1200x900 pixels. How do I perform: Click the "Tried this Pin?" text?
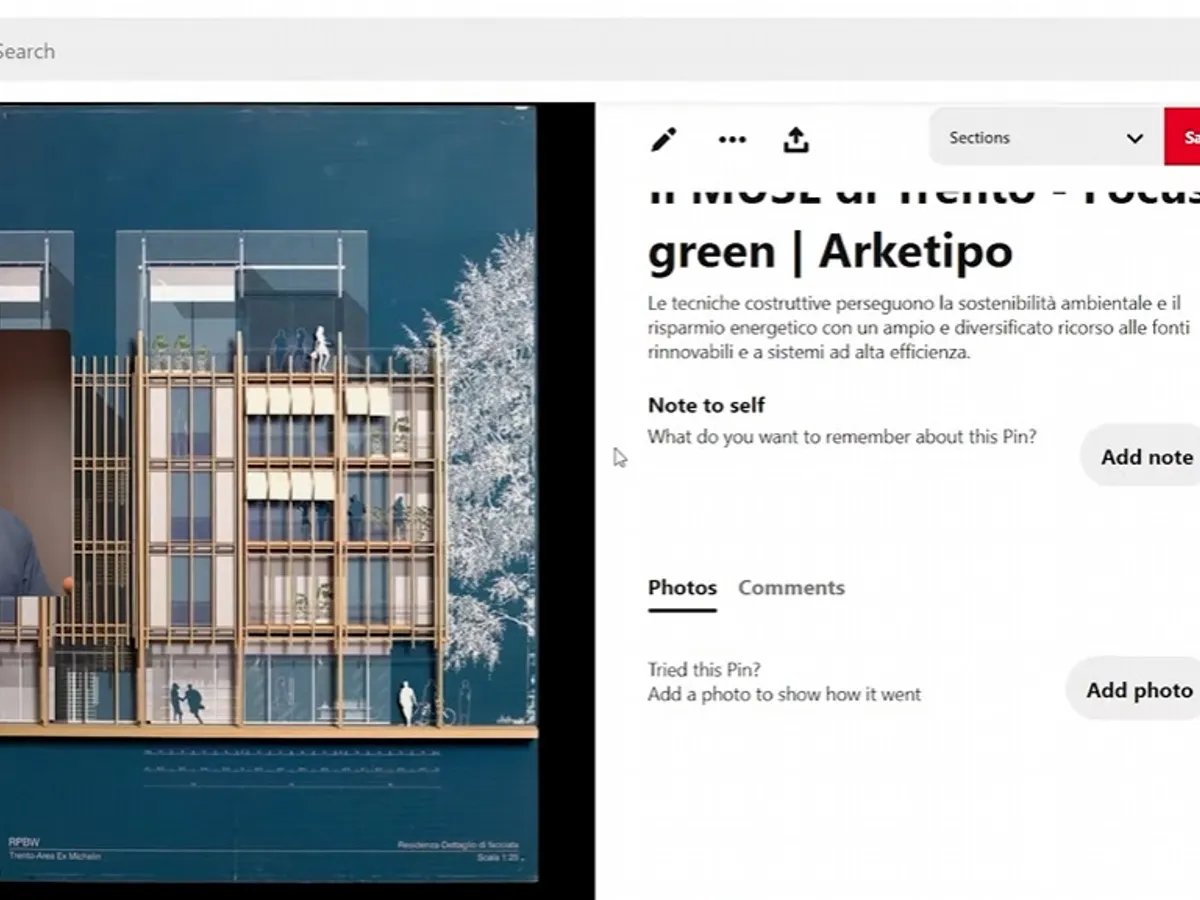tap(704, 670)
